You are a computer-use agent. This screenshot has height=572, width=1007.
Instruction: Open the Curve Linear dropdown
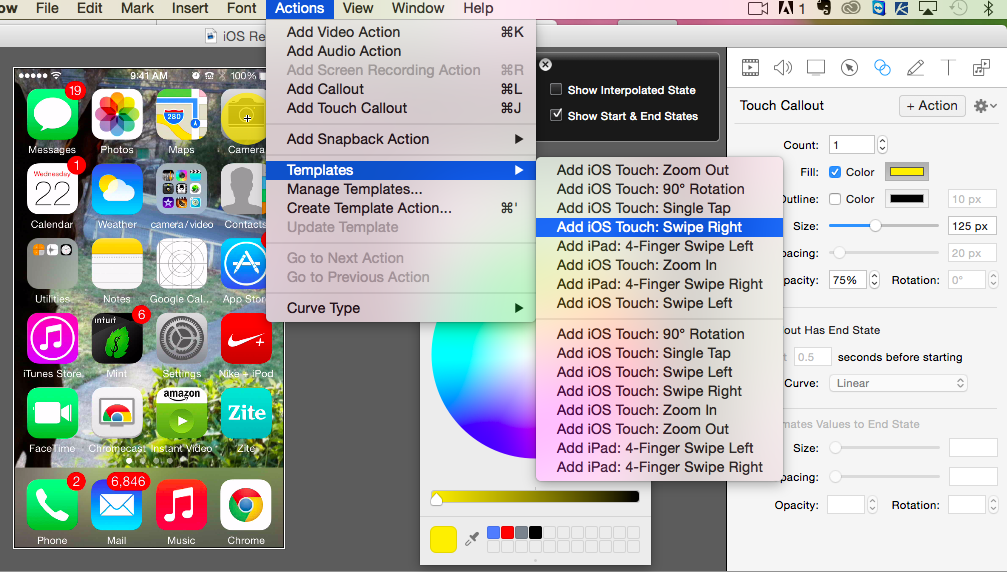tap(898, 383)
